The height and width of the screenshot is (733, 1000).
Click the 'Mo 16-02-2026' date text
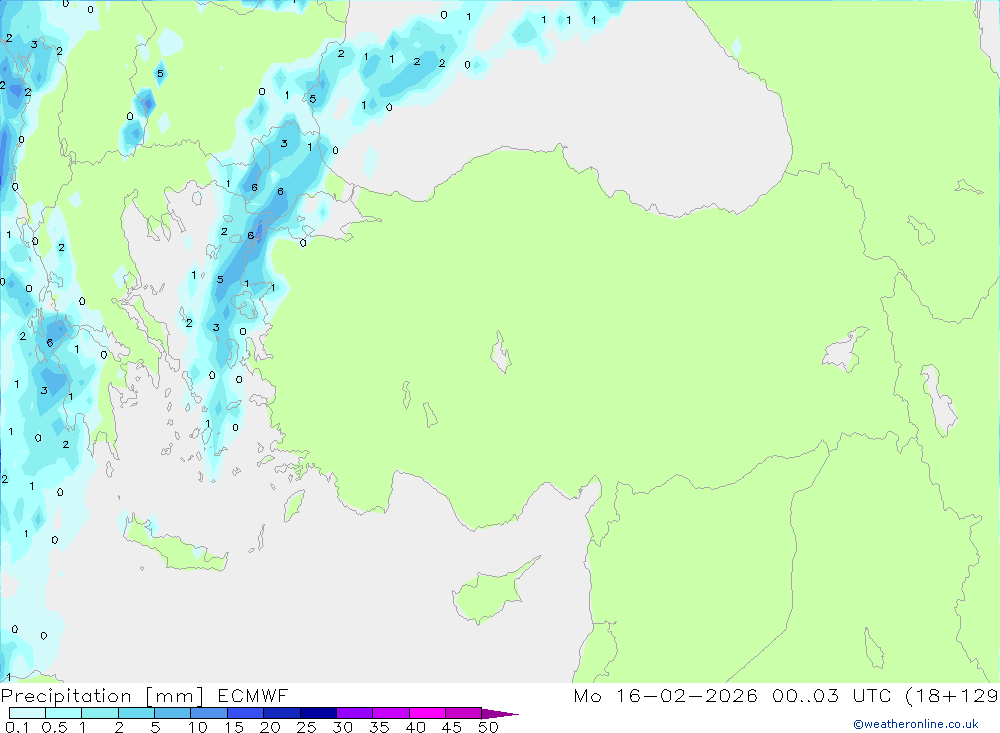pyautogui.click(x=665, y=696)
